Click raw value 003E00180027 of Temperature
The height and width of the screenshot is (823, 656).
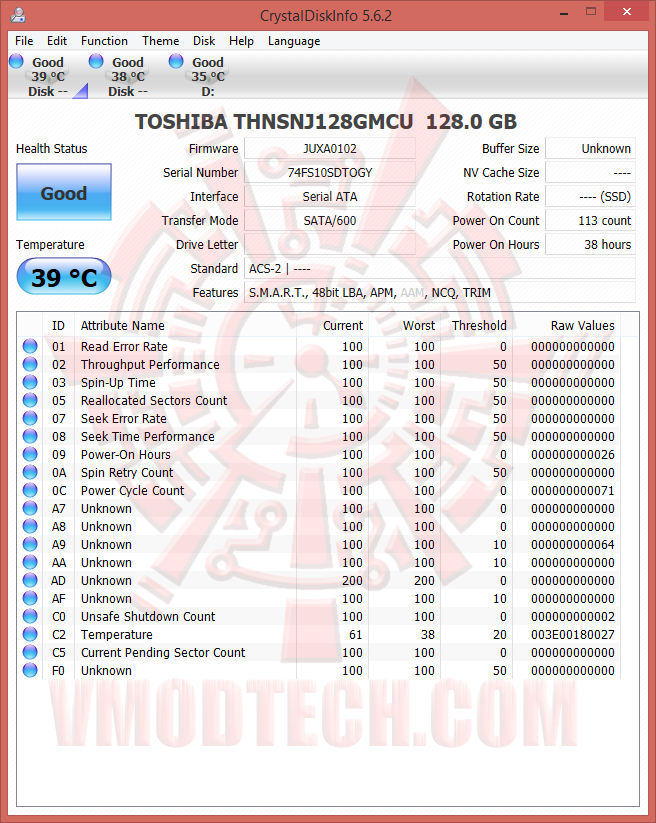click(573, 635)
